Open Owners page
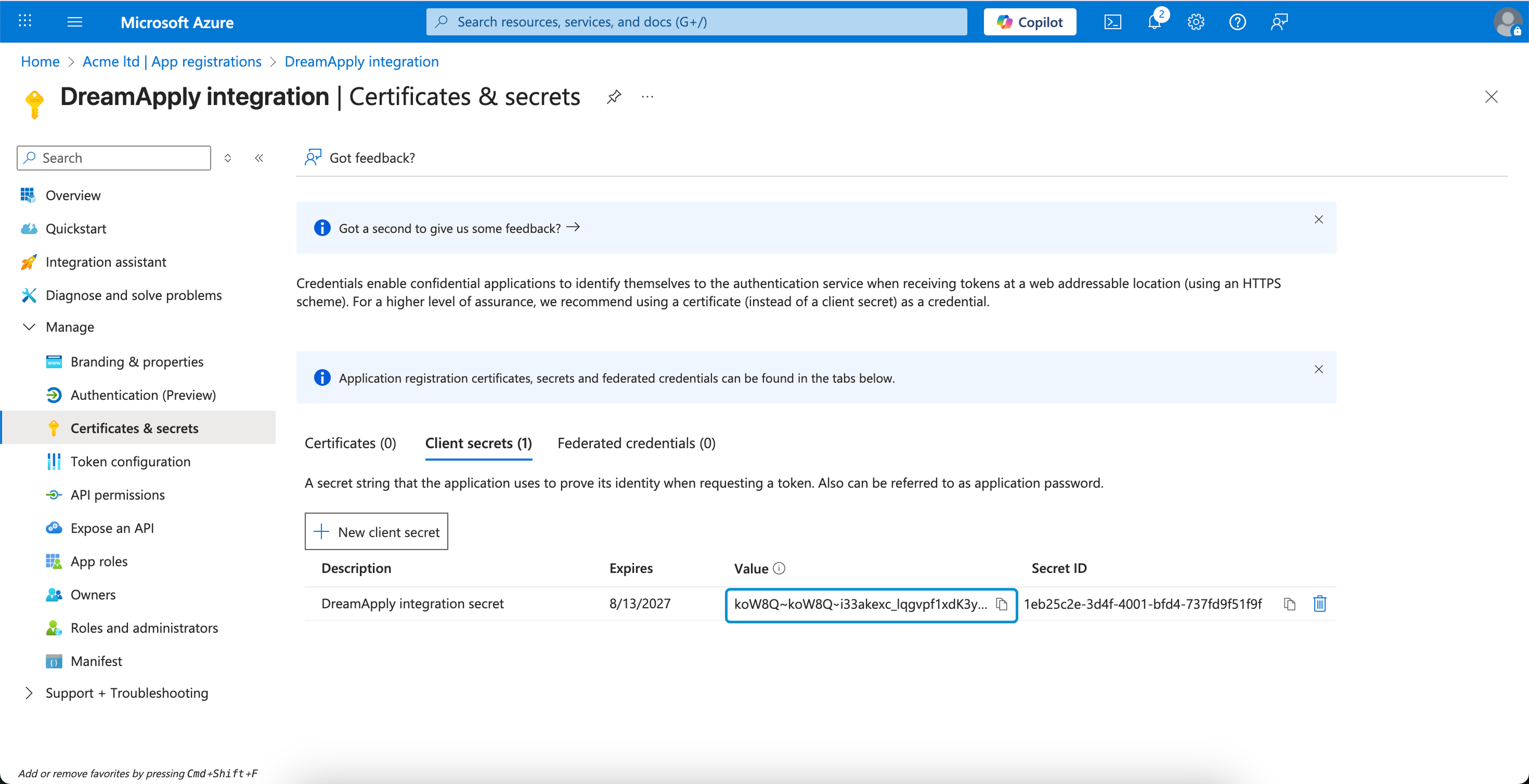This screenshot has height=784, width=1529. pyautogui.click(x=93, y=595)
